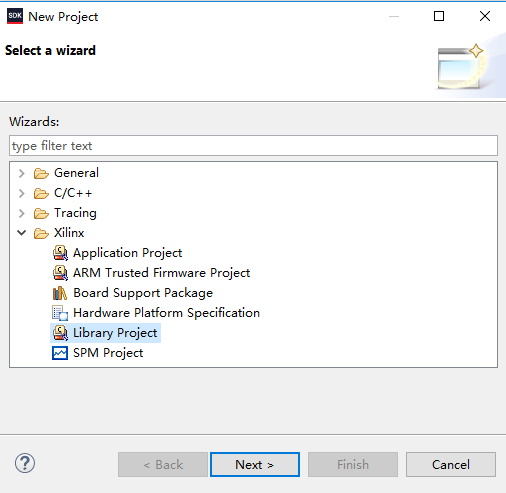Image resolution: width=506 pixels, height=493 pixels.
Task: Click the disabled Back button
Action: pyautogui.click(x=163, y=464)
